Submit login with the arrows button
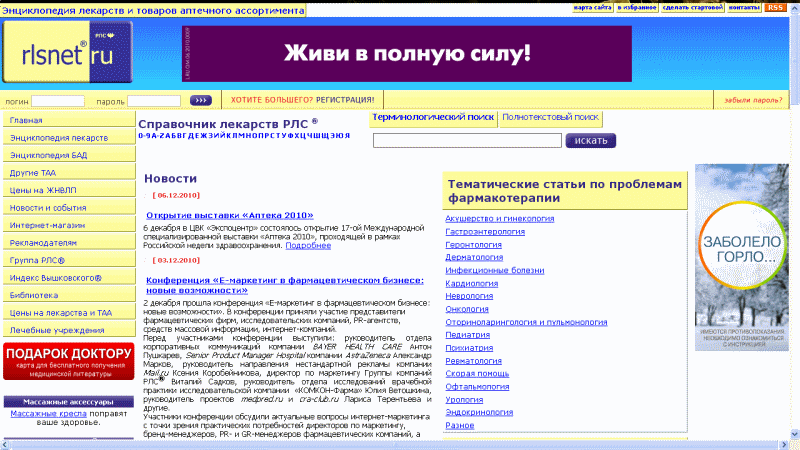This screenshot has width=800, height=450. pyautogui.click(x=201, y=101)
